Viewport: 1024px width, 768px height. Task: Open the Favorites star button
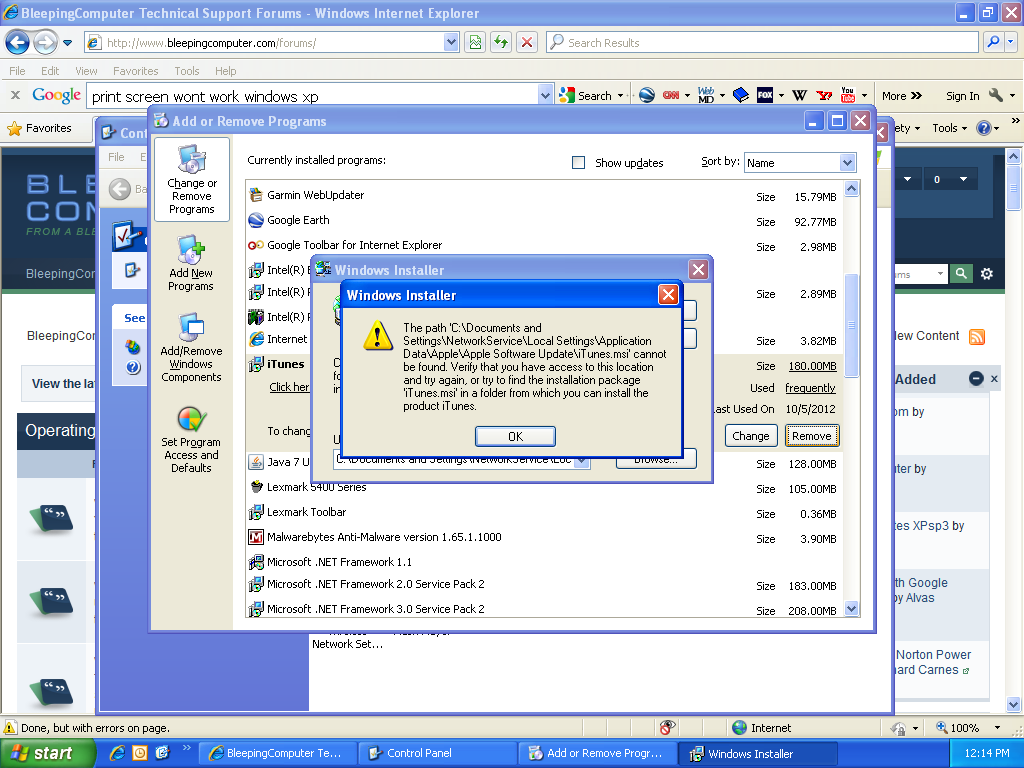point(40,128)
